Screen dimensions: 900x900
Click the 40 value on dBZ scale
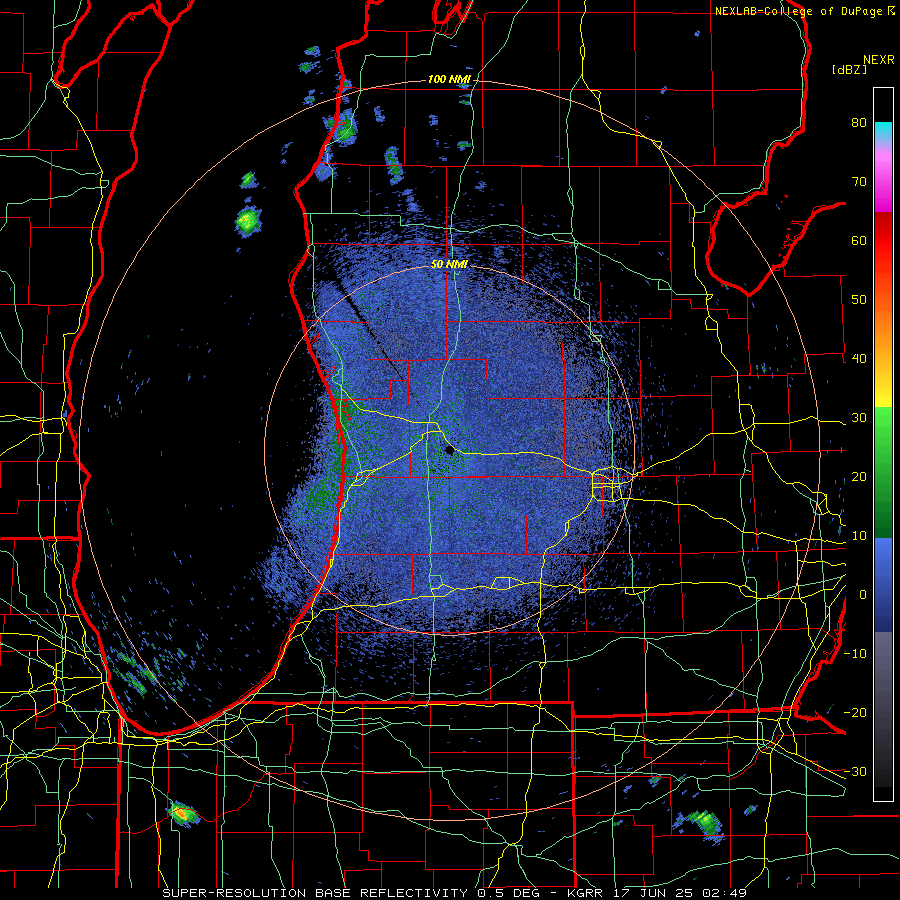pos(859,359)
